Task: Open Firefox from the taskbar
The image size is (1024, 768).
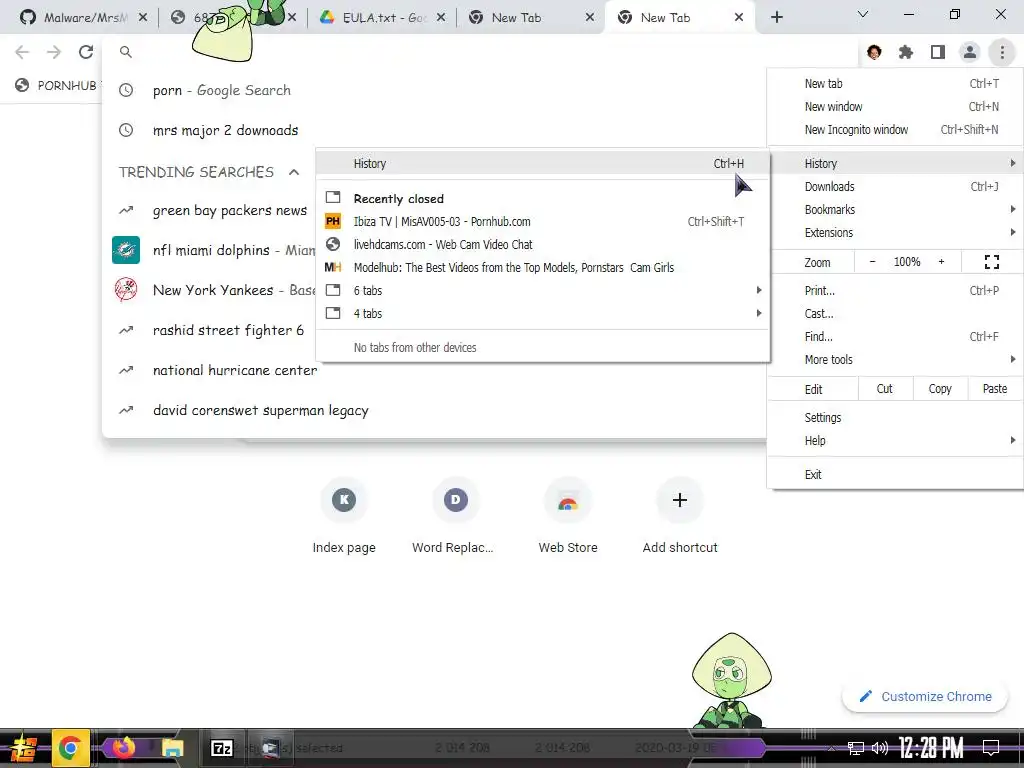Action: coord(123,748)
